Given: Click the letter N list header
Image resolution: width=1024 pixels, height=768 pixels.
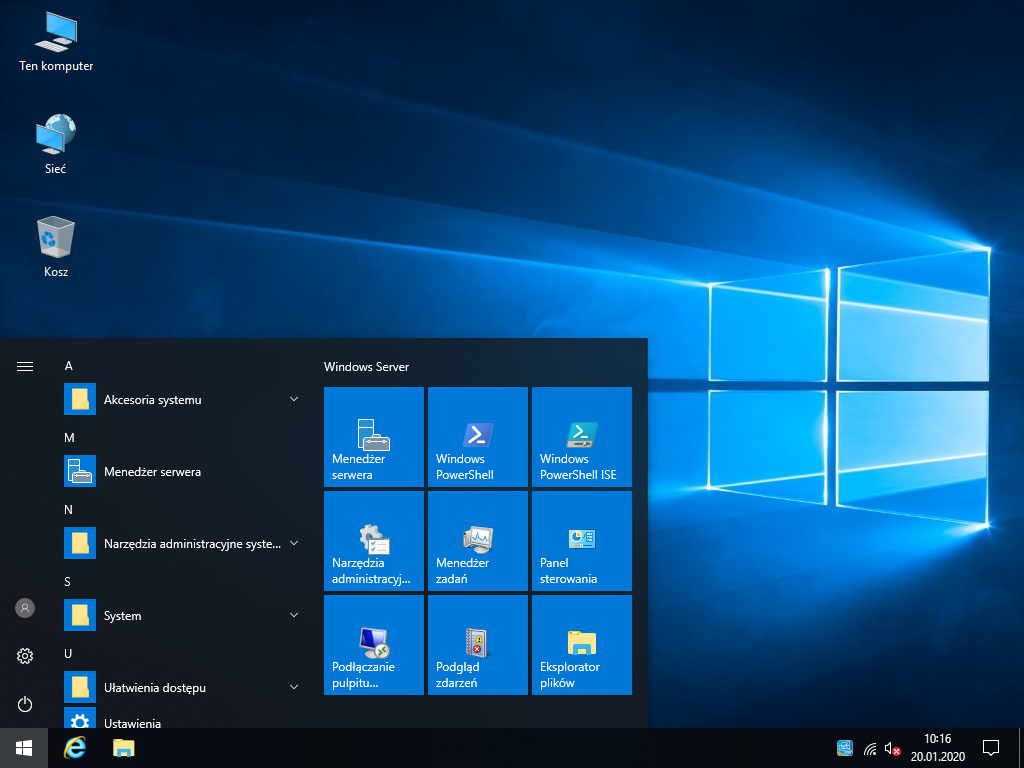Looking at the screenshot, I should (x=69, y=509).
